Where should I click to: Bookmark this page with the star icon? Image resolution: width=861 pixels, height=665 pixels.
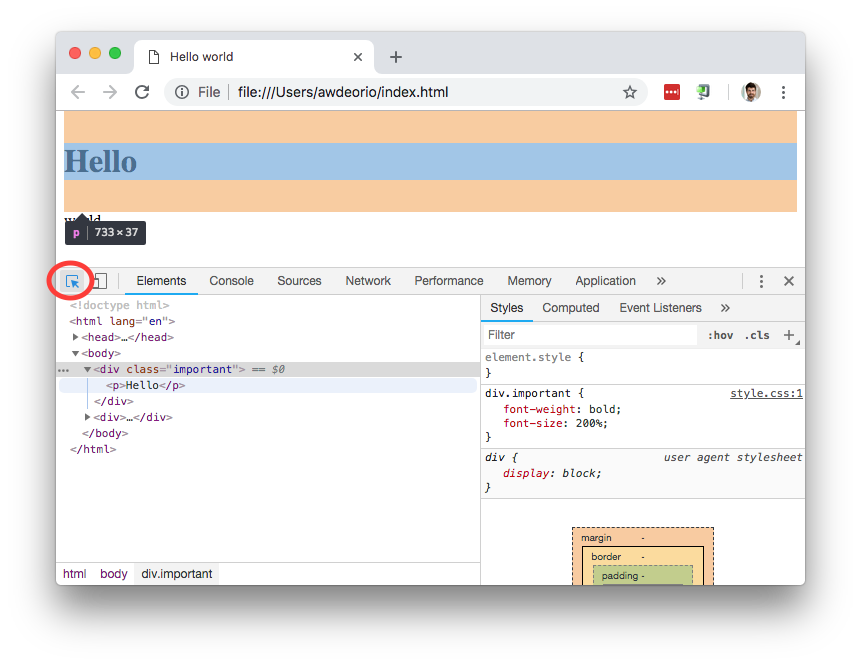[630, 92]
